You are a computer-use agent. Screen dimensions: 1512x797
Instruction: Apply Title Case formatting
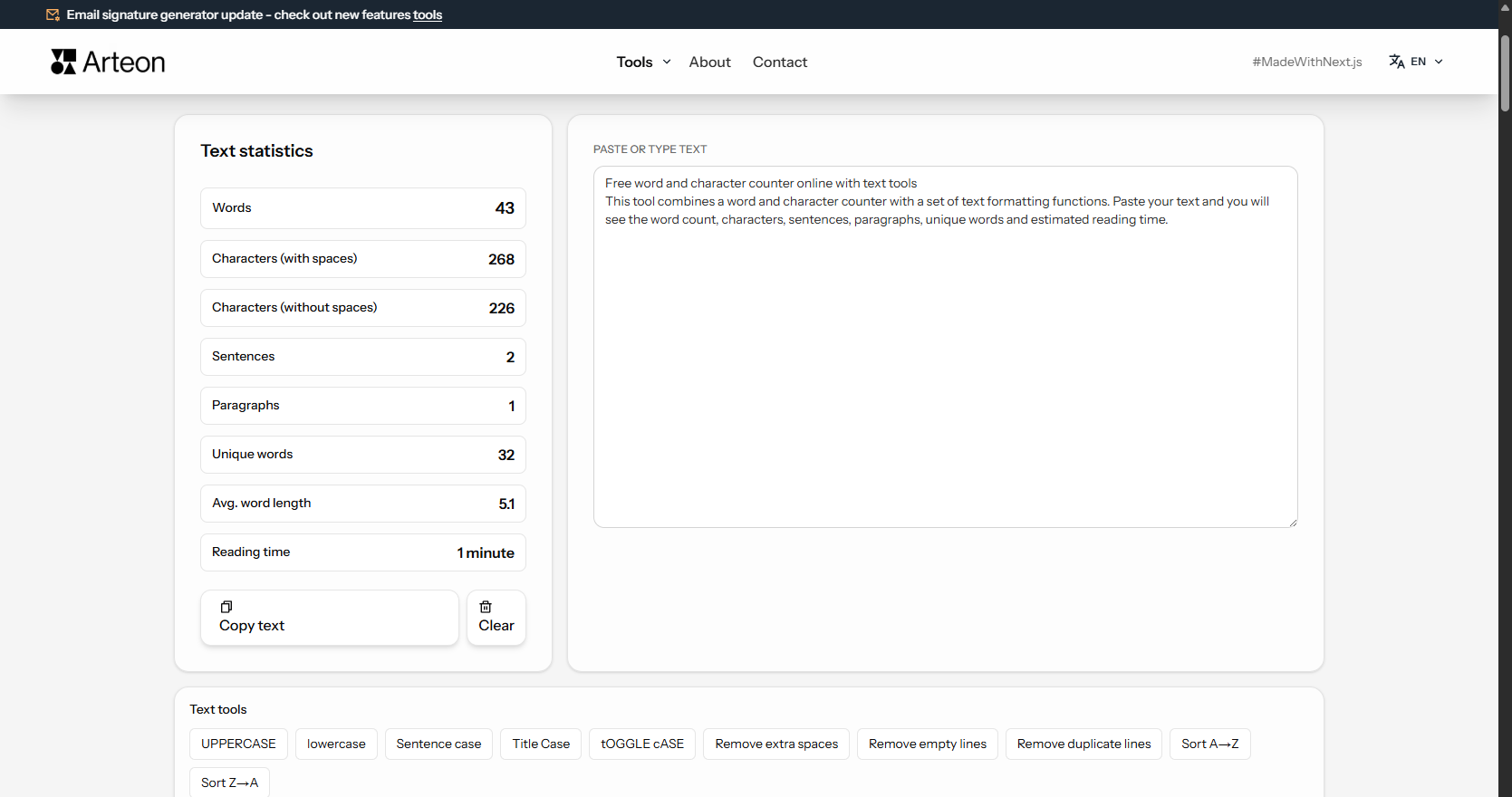[x=541, y=744]
